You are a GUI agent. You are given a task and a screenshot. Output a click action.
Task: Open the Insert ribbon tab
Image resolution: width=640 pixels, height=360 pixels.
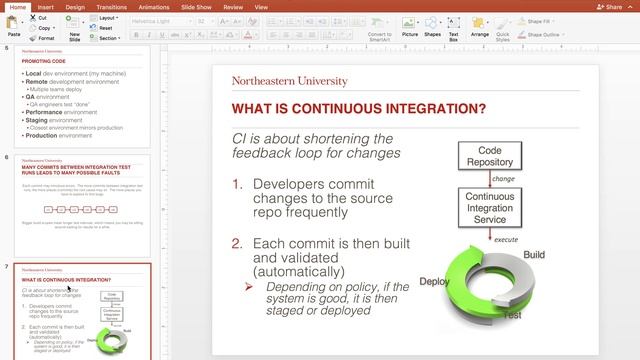pos(45,7)
